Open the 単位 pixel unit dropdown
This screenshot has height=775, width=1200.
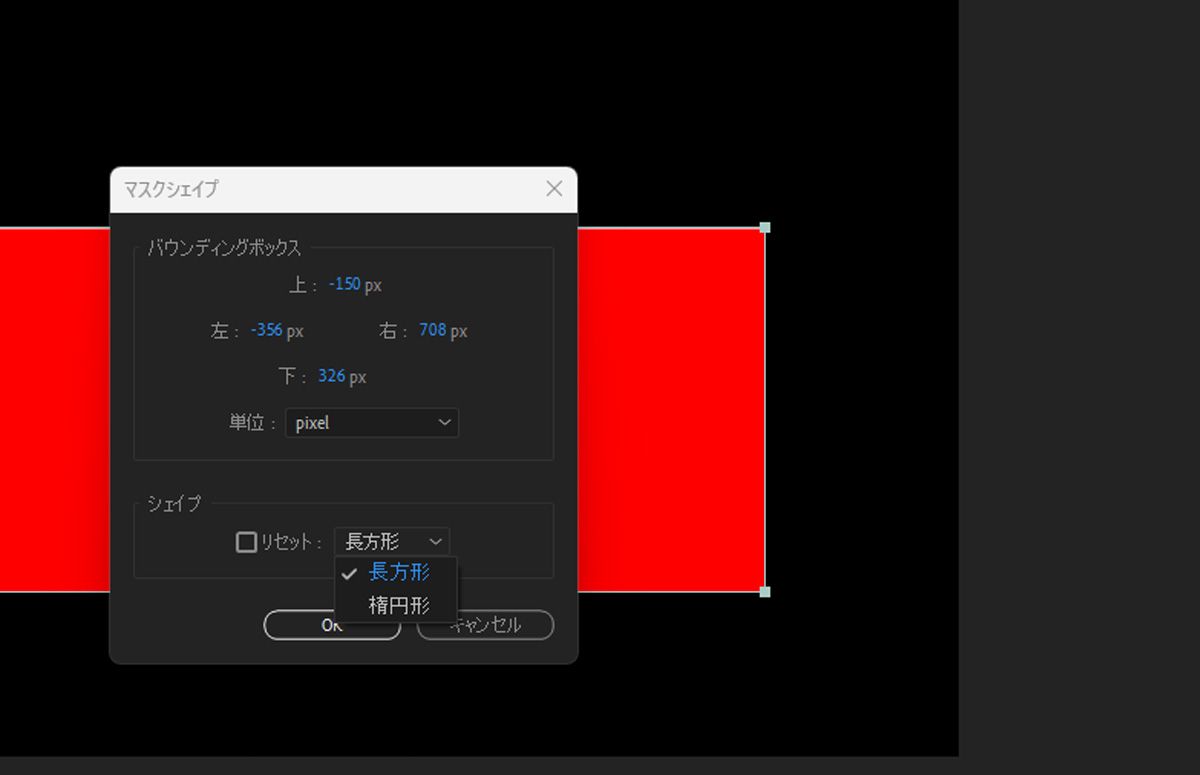371,422
